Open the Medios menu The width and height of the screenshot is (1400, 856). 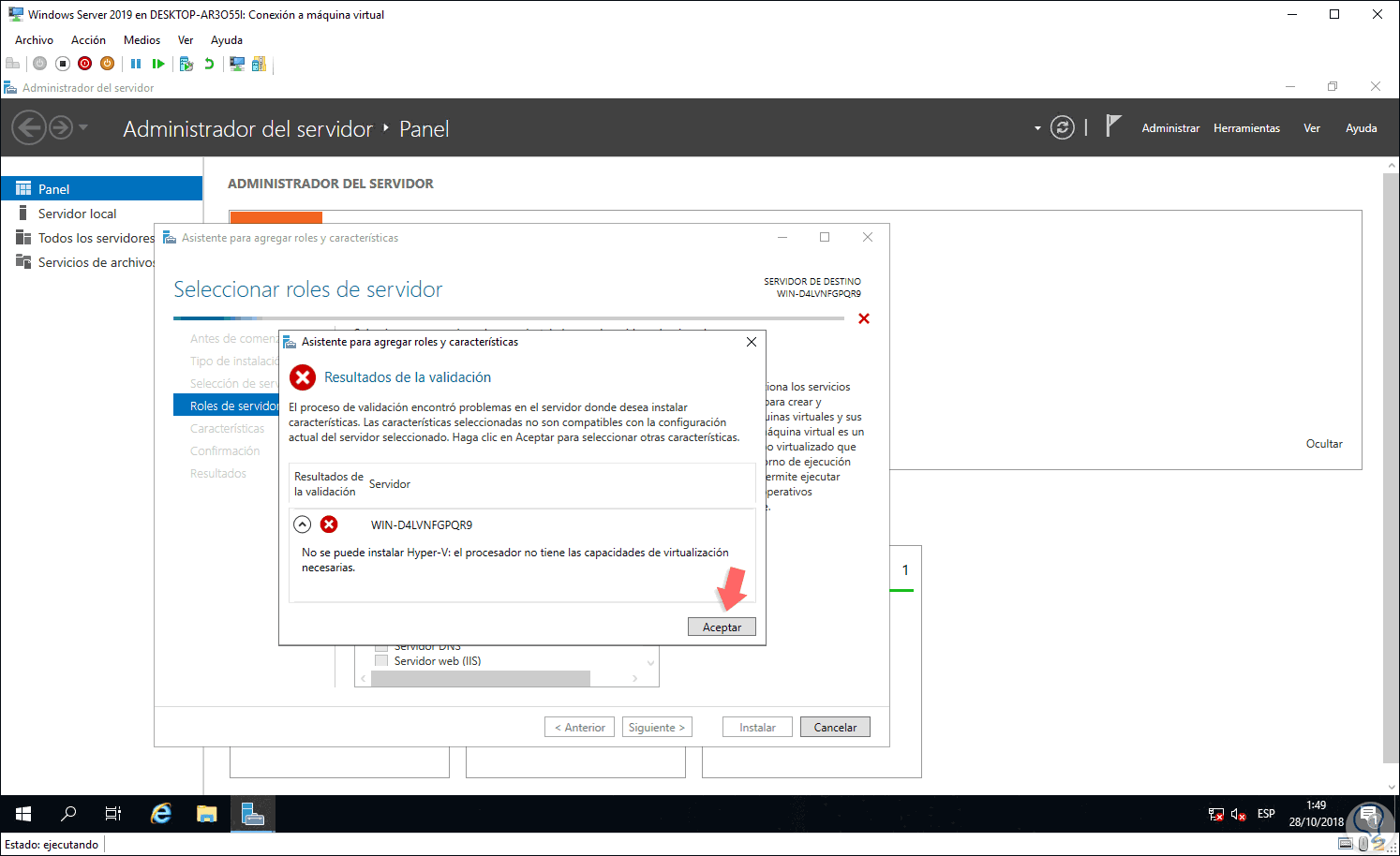(x=141, y=40)
